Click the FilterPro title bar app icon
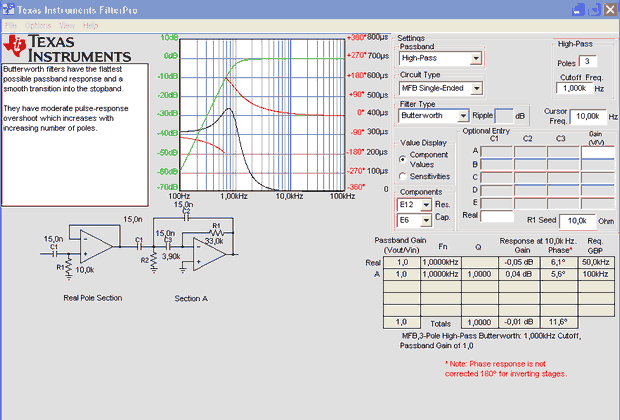620x420 pixels. (x=8, y=9)
